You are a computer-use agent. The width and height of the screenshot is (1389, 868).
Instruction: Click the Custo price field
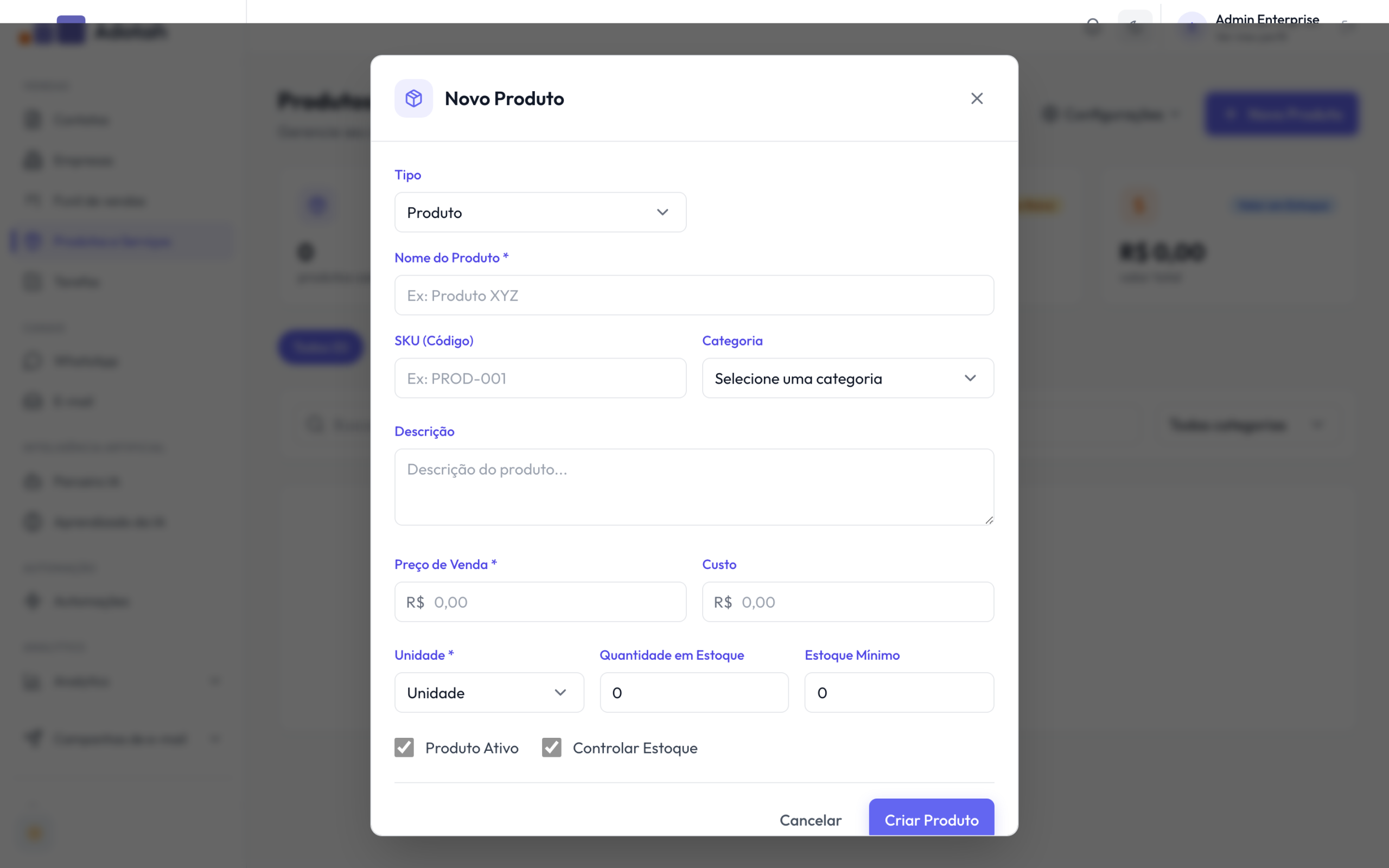tap(848, 602)
